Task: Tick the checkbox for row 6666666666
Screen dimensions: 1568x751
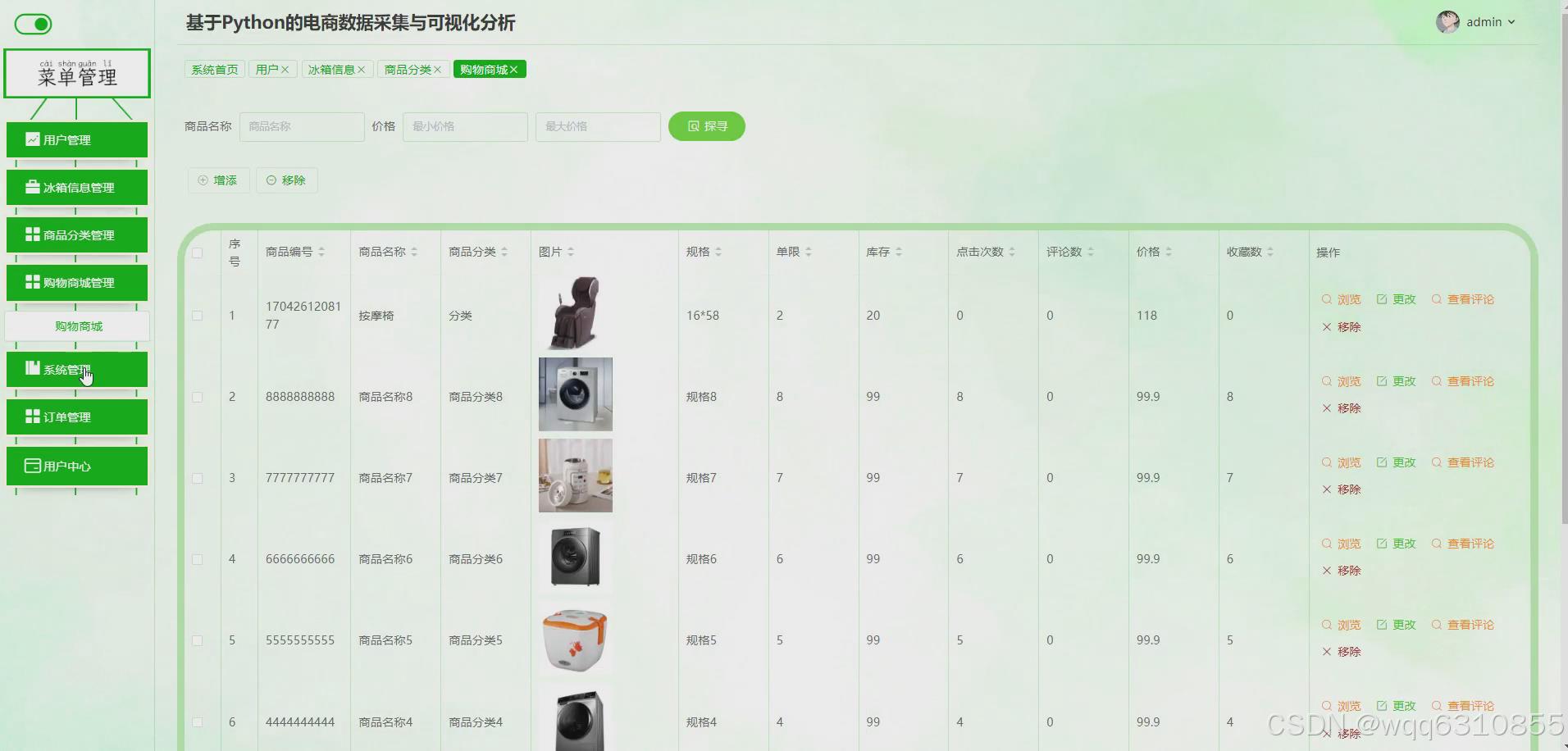Action: [x=198, y=559]
